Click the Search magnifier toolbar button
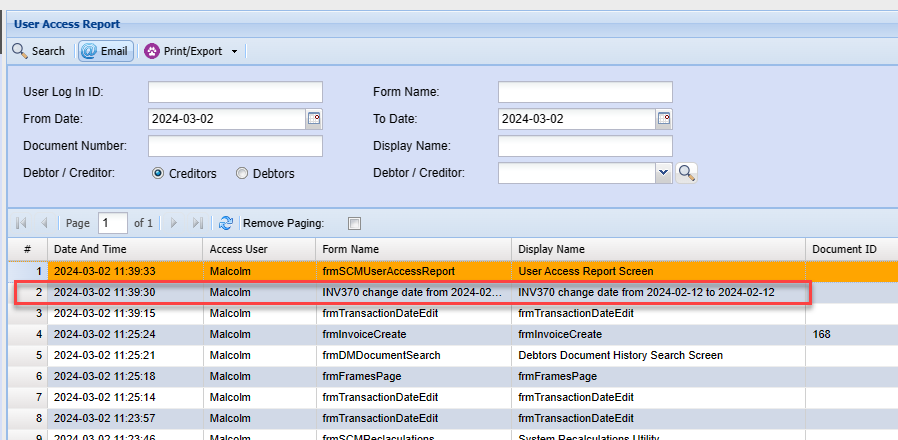The image size is (898, 440). click(x=38, y=51)
